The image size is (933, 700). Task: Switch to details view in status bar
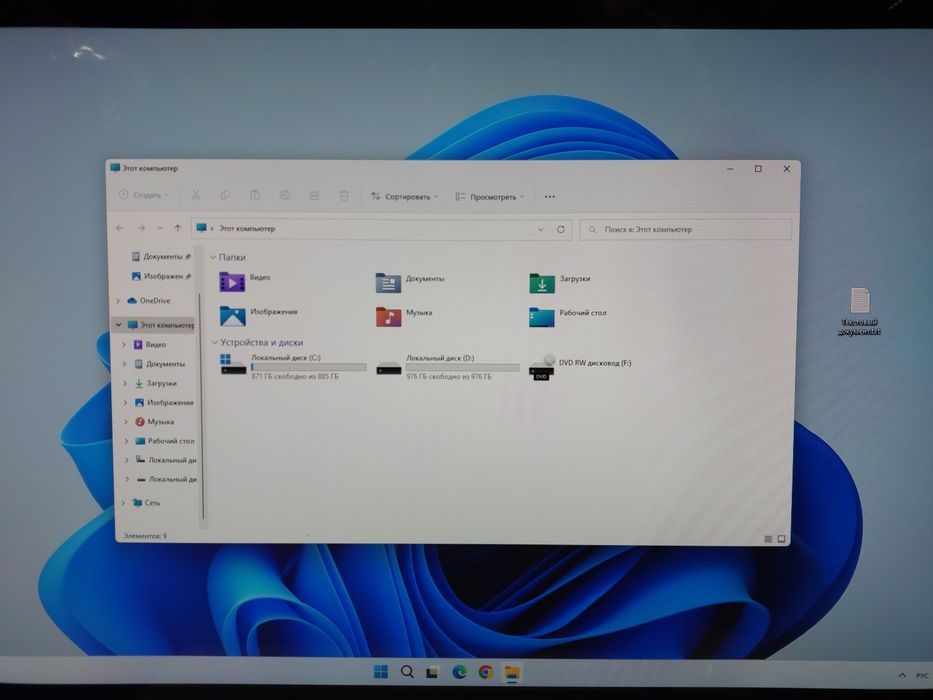point(768,539)
